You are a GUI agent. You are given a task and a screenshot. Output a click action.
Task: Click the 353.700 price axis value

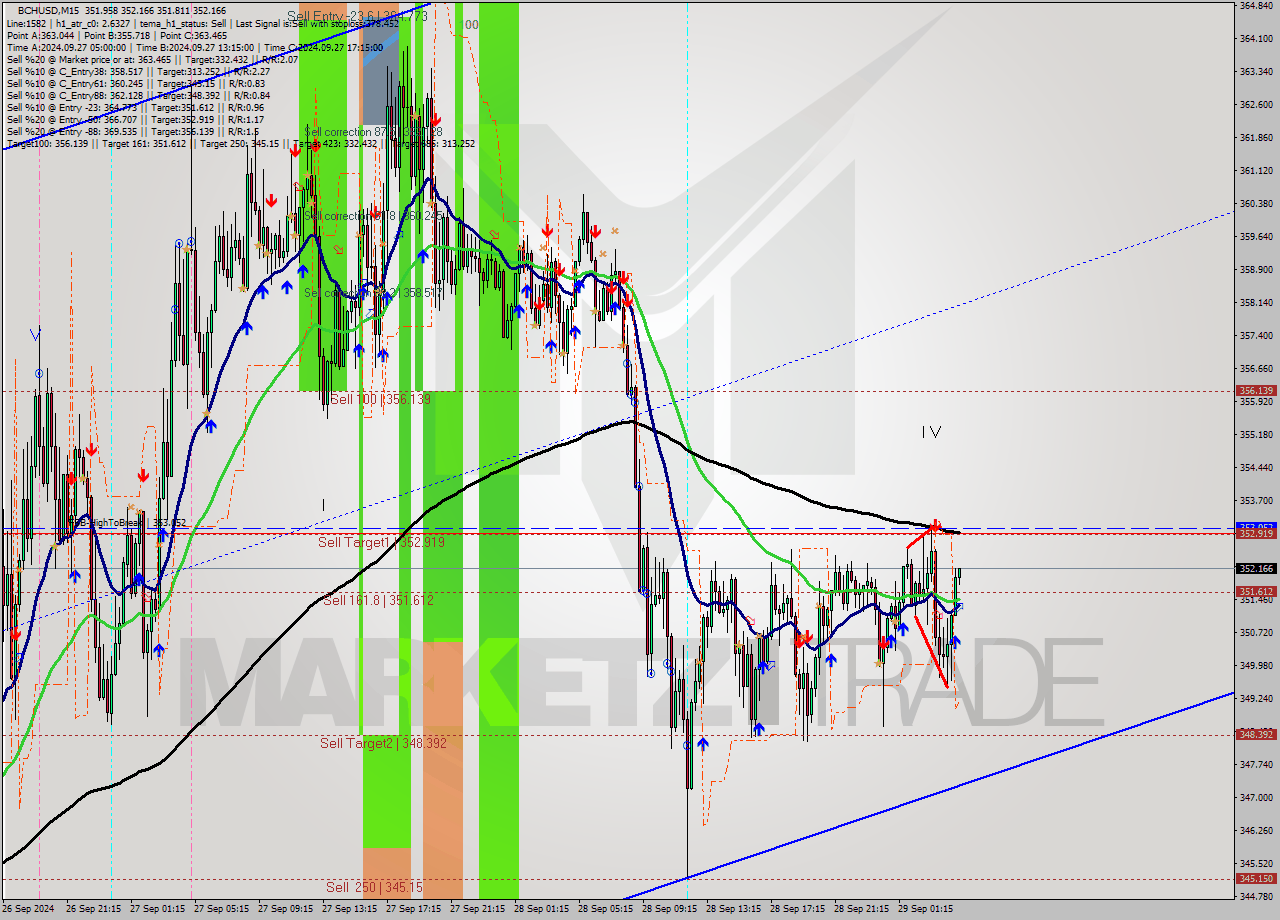(1256, 500)
